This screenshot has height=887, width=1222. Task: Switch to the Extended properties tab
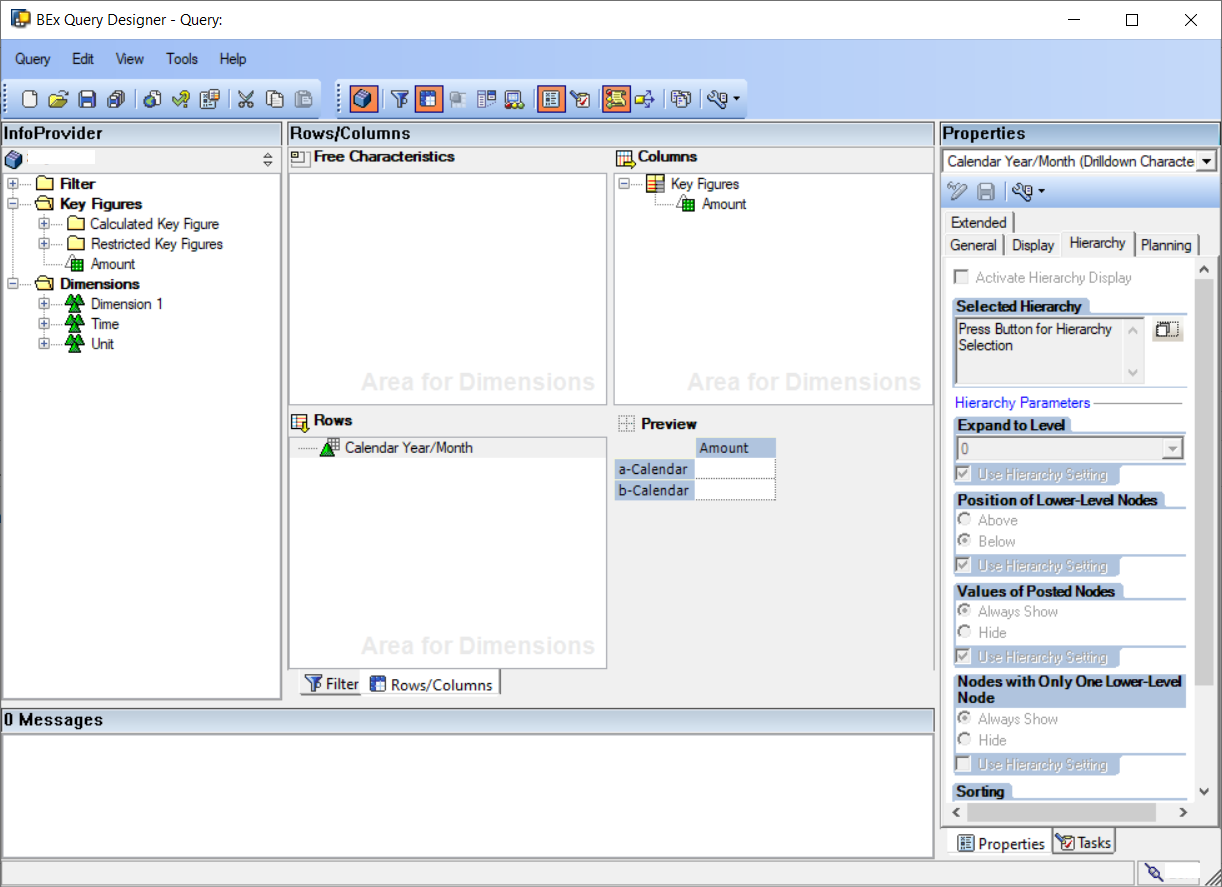point(979,222)
